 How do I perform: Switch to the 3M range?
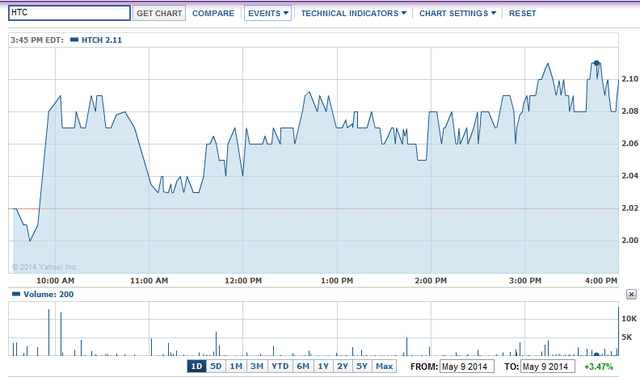tap(257, 366)
